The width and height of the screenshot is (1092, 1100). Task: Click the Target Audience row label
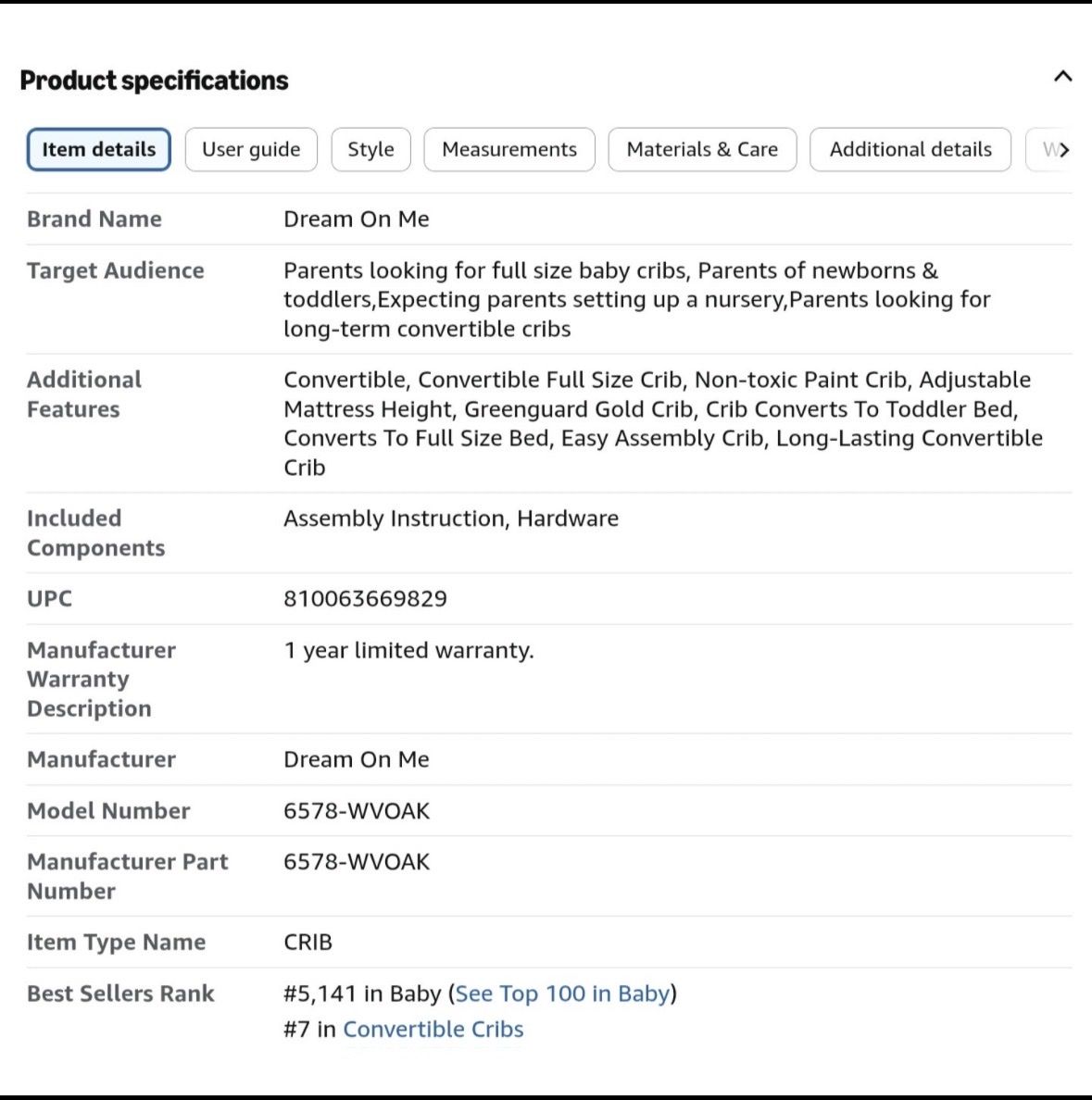116,270
